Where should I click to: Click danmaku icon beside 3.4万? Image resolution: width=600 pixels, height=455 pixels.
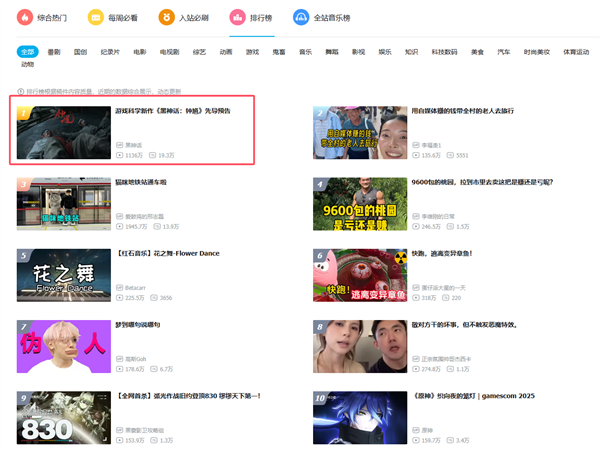tap(450, 440)
